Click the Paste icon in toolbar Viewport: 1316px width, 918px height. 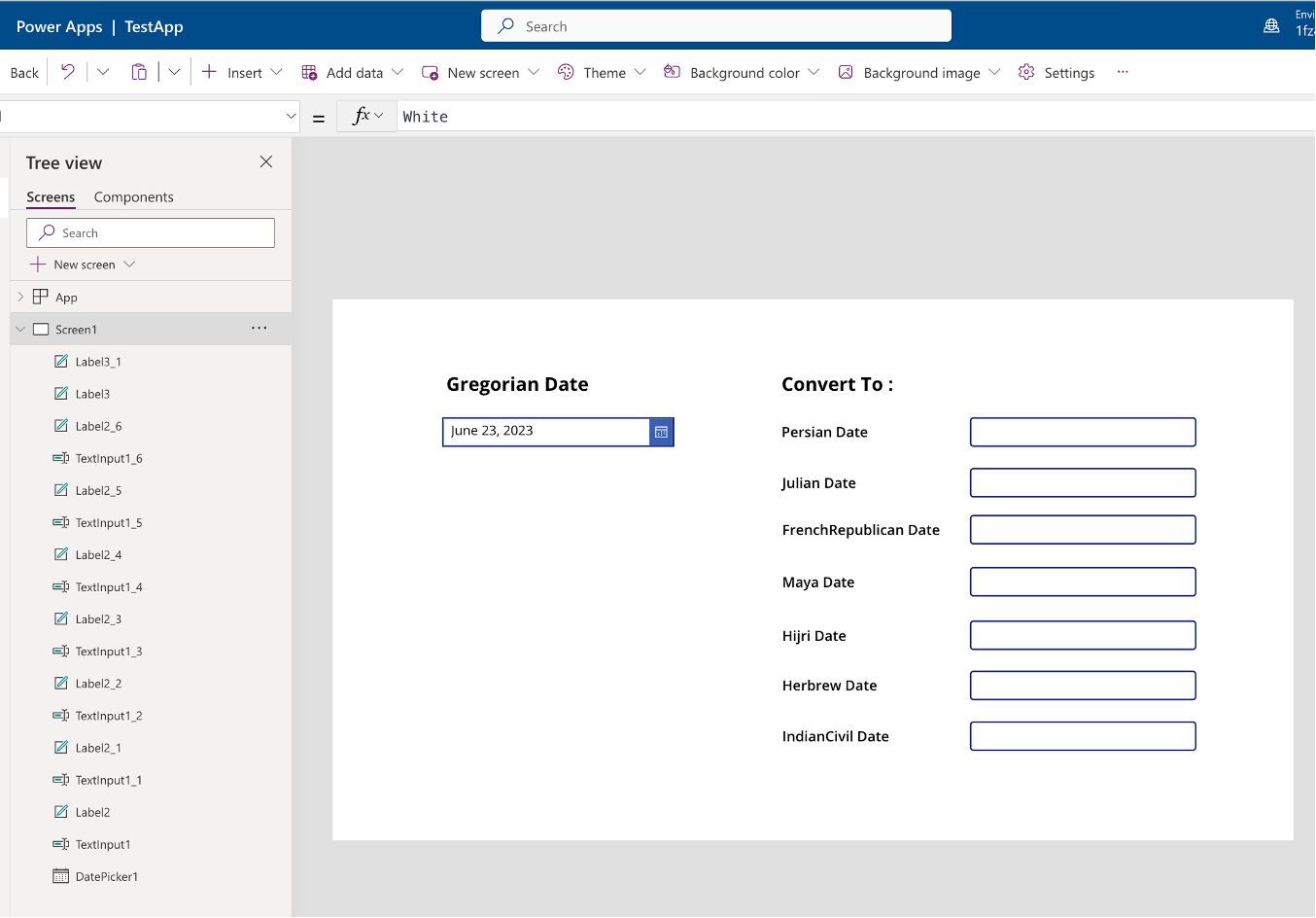pos(139,72)
